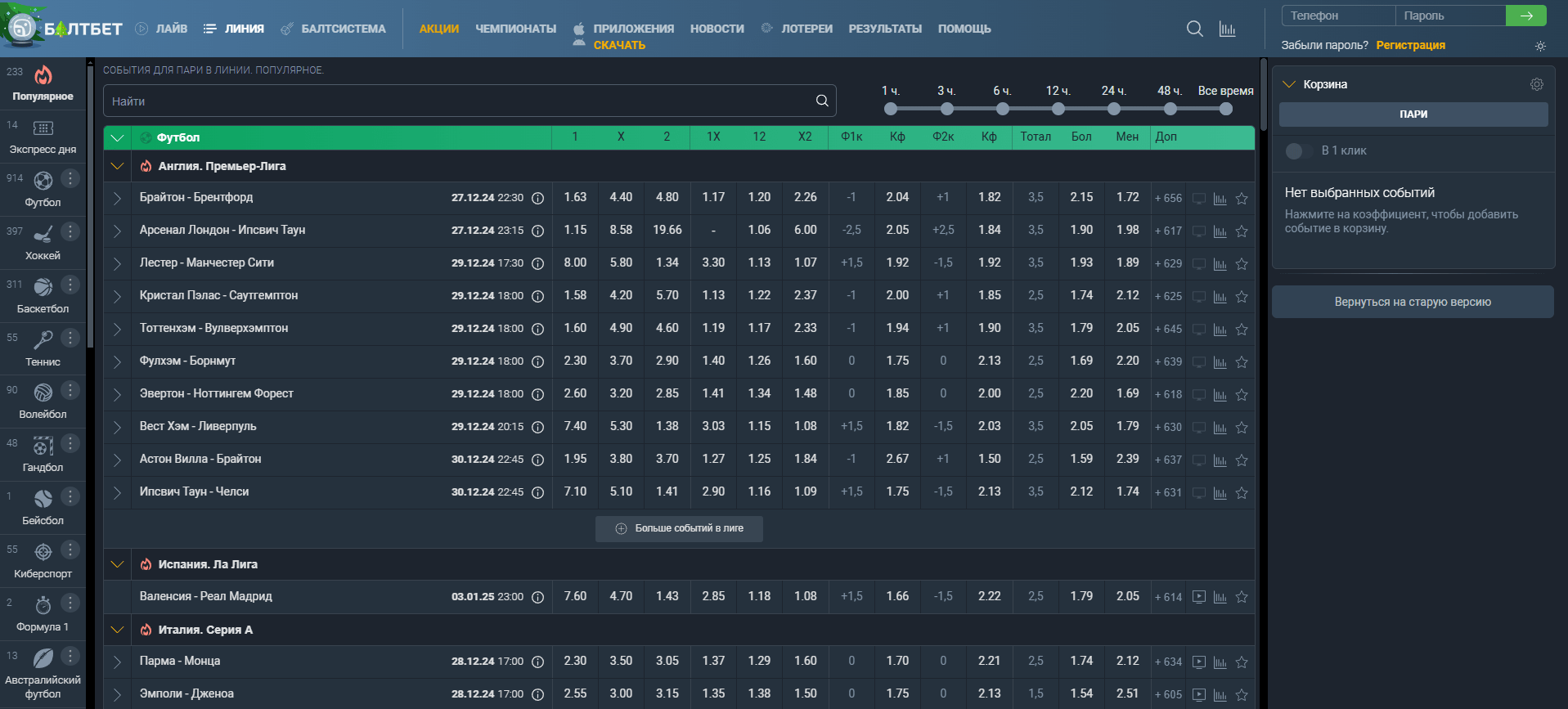
Task: Favorite the Тоттенхэм - Вулверхэмптон match
Action: click(x=1242, y=330)
